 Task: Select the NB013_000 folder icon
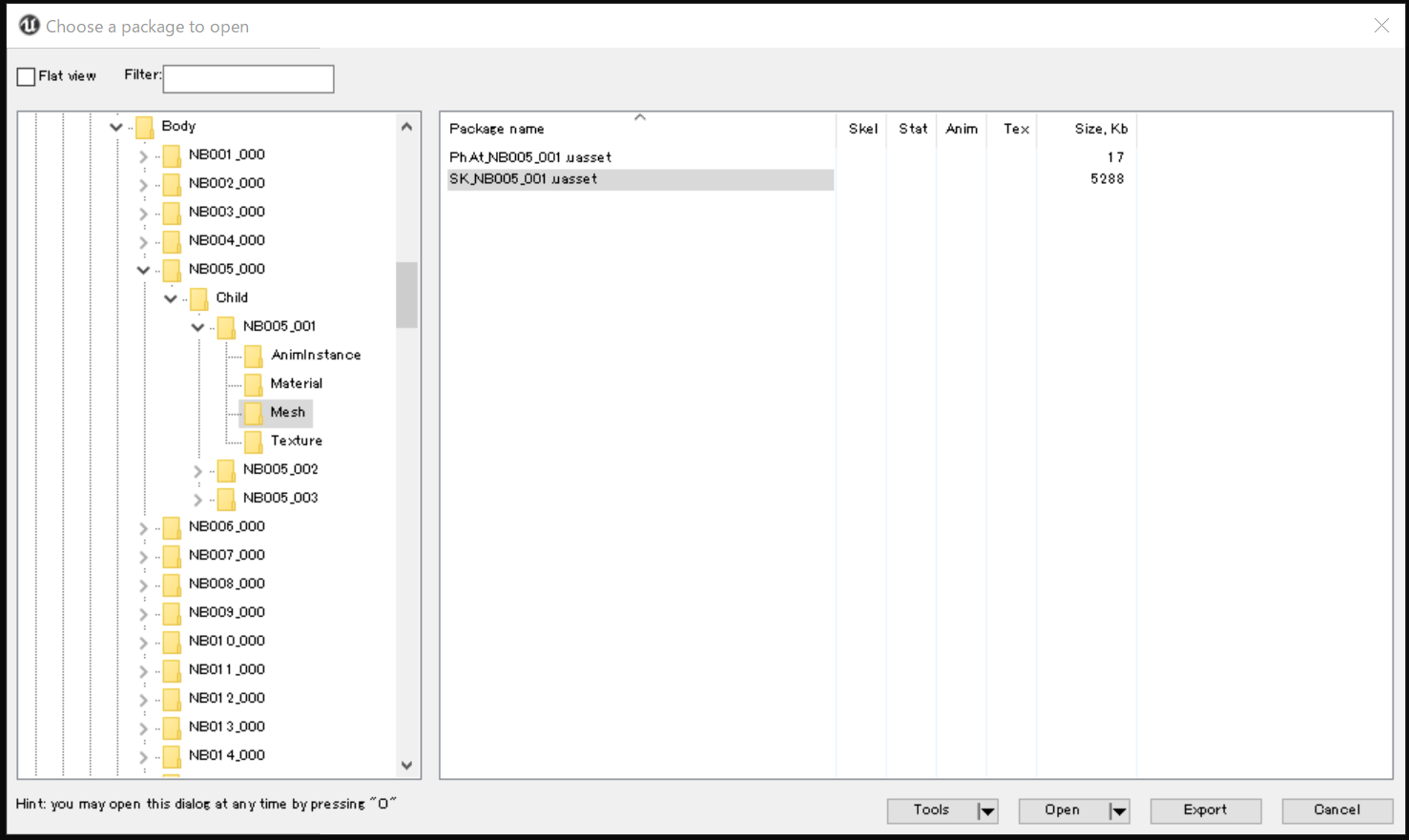pyautogui.click(x=172, y=727)
